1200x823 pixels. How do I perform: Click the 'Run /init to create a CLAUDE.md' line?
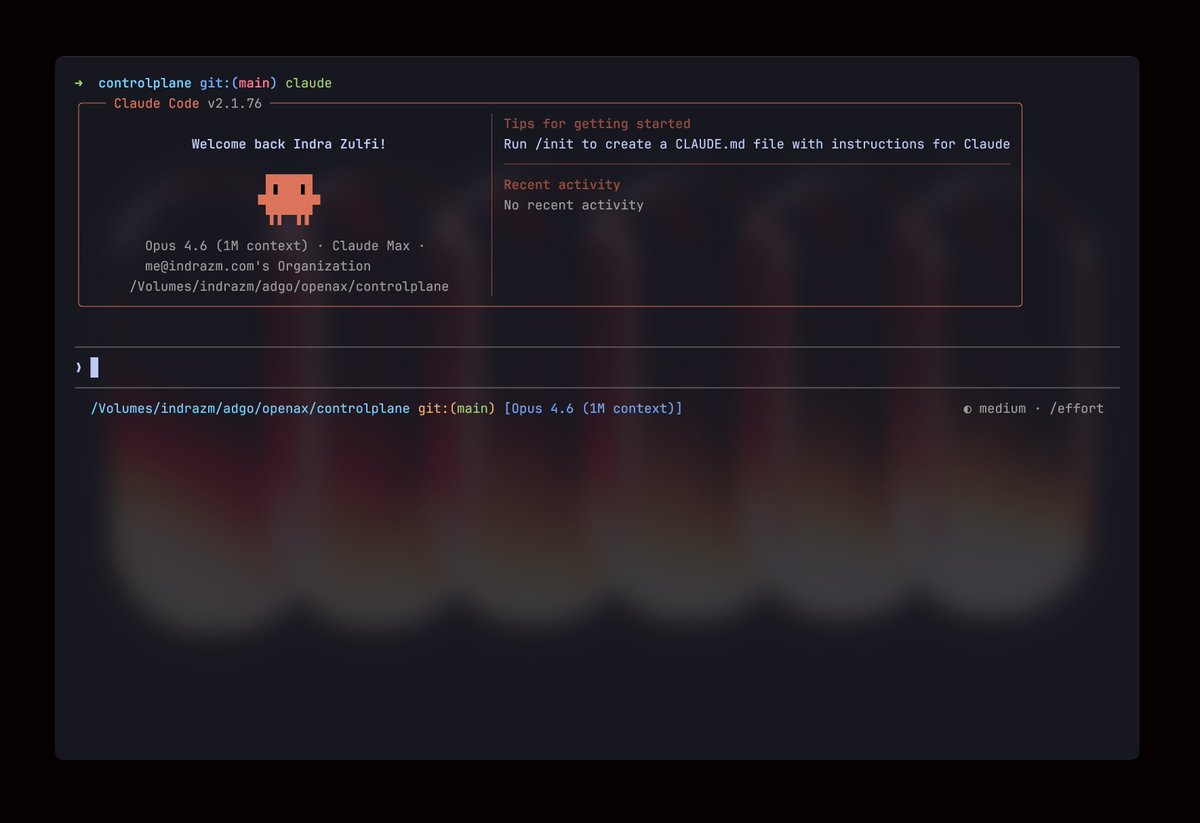coord(757,144)
